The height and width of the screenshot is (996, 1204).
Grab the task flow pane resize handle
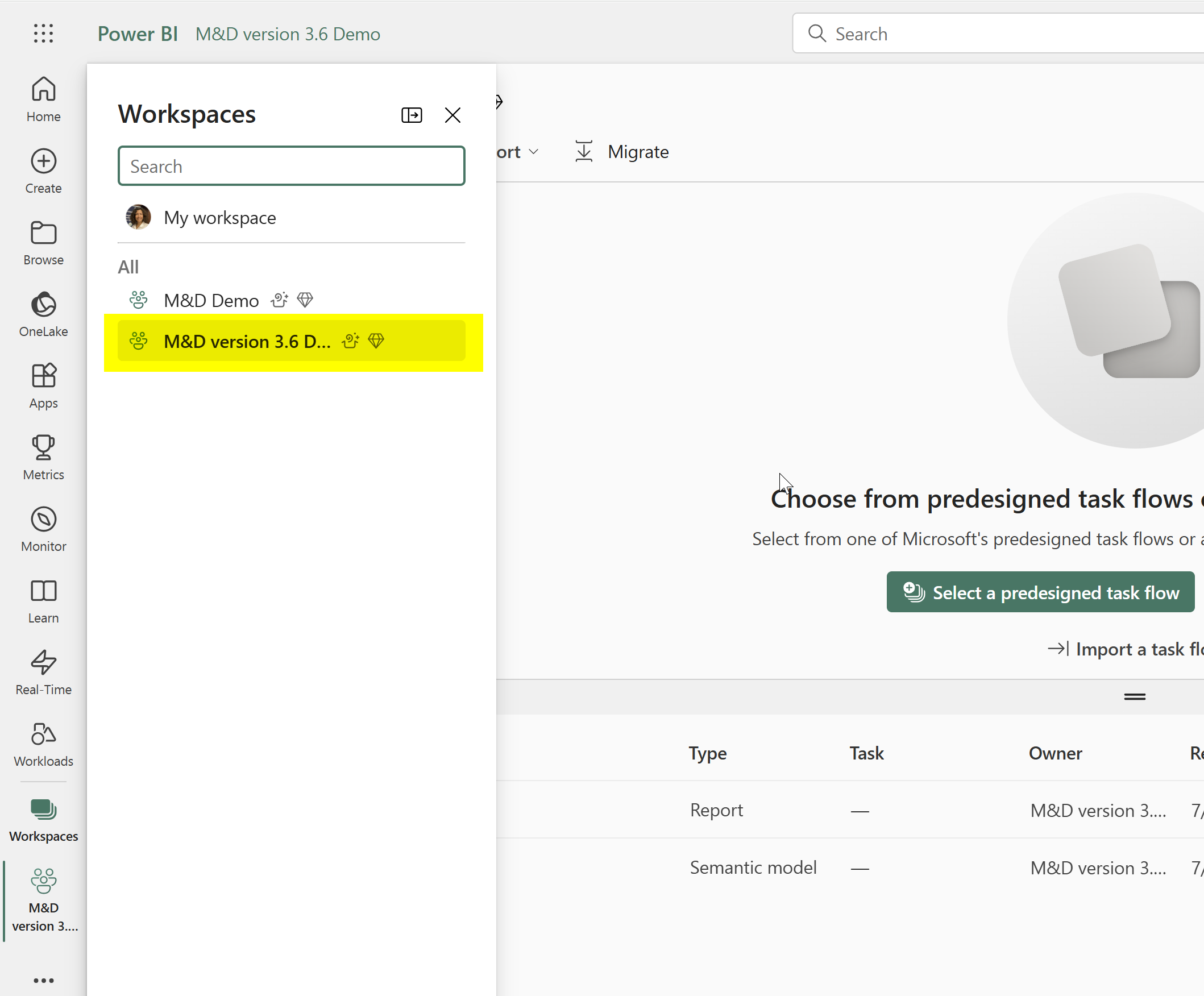(x=1135, y=698)
